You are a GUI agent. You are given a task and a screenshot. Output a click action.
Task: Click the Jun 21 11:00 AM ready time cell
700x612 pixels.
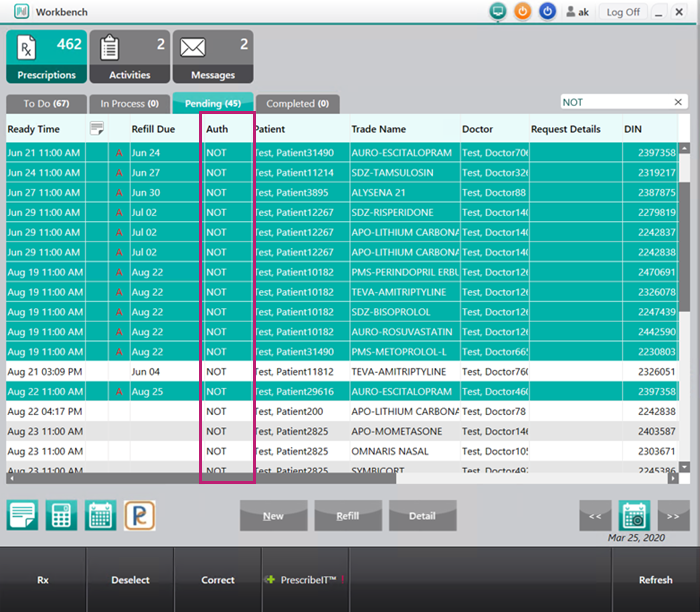click(x=44, y=153)
